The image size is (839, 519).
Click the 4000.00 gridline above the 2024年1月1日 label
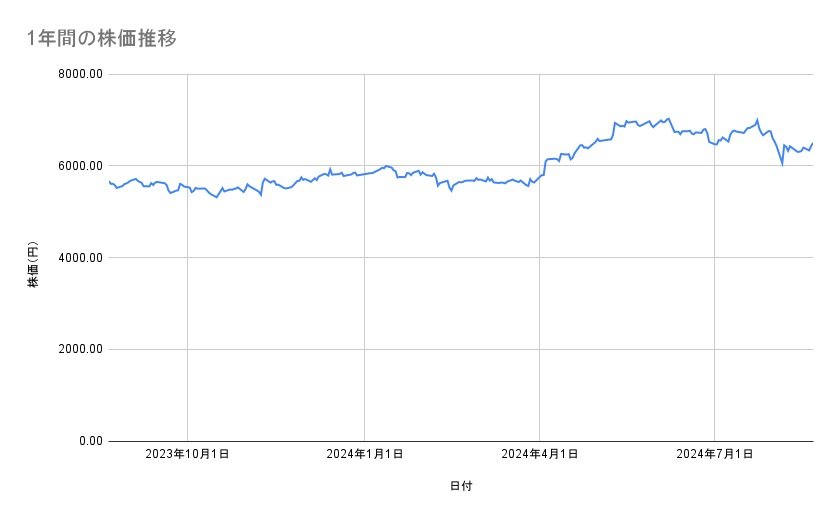(364, 258)
